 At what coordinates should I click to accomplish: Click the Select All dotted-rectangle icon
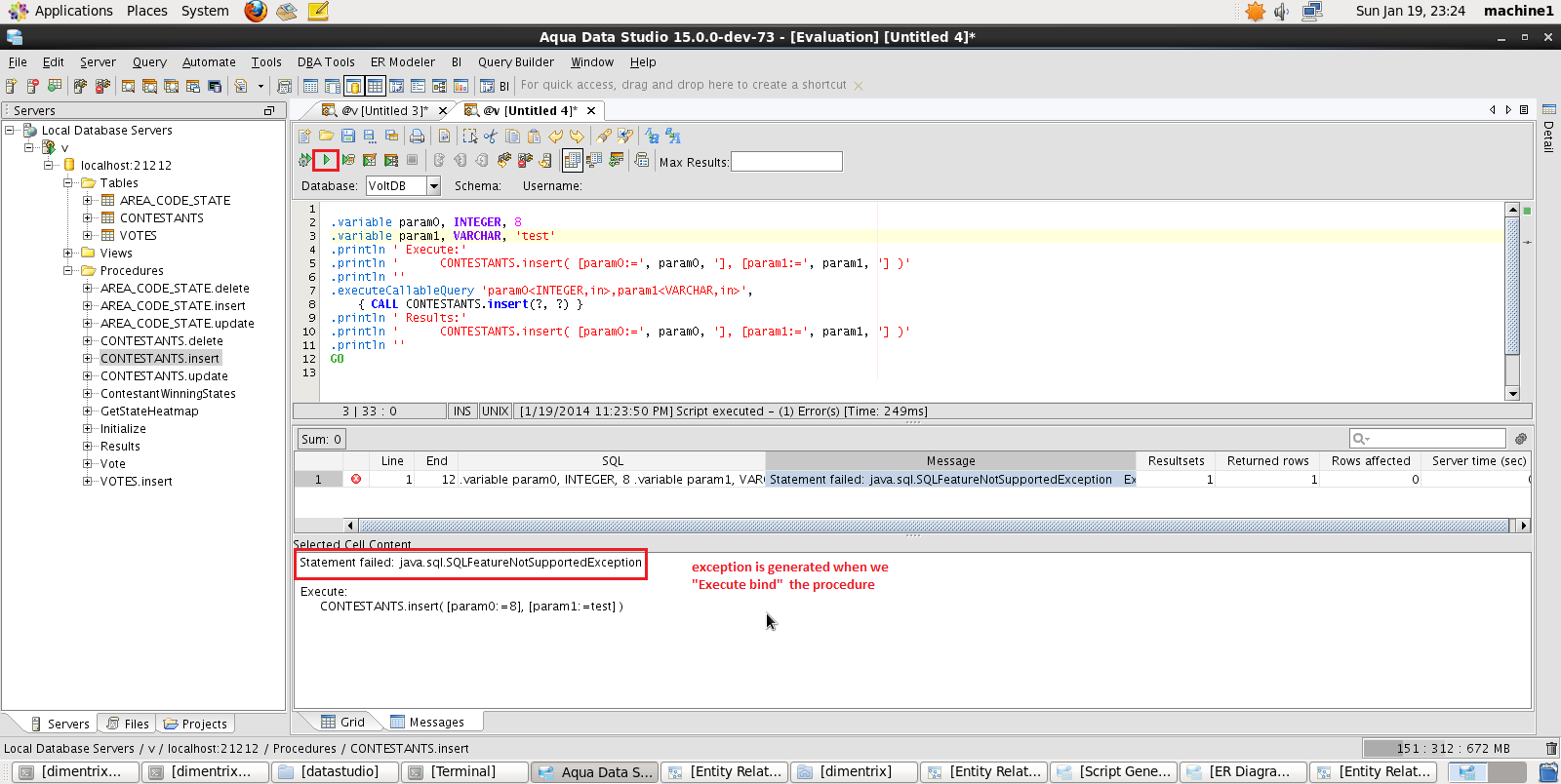coord(469,137)
